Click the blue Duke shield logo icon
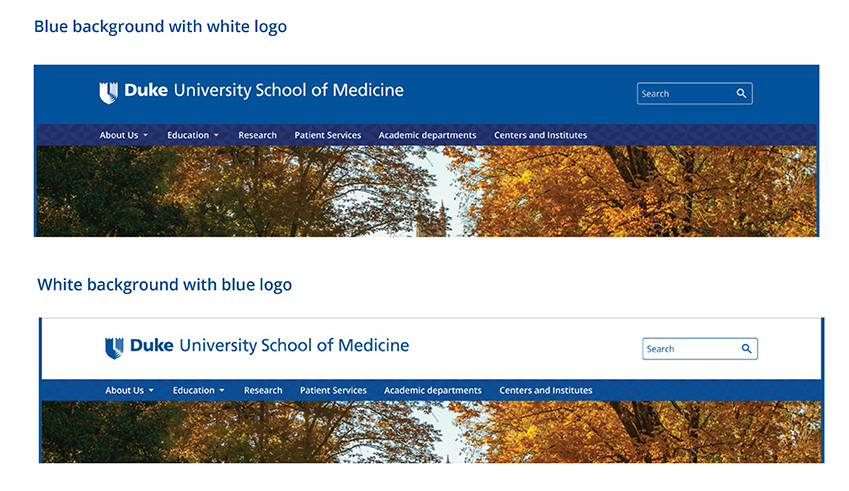Image resolution: width=849 pixels, height=491 pixels. pyautogui.click(x=114, y=348)
